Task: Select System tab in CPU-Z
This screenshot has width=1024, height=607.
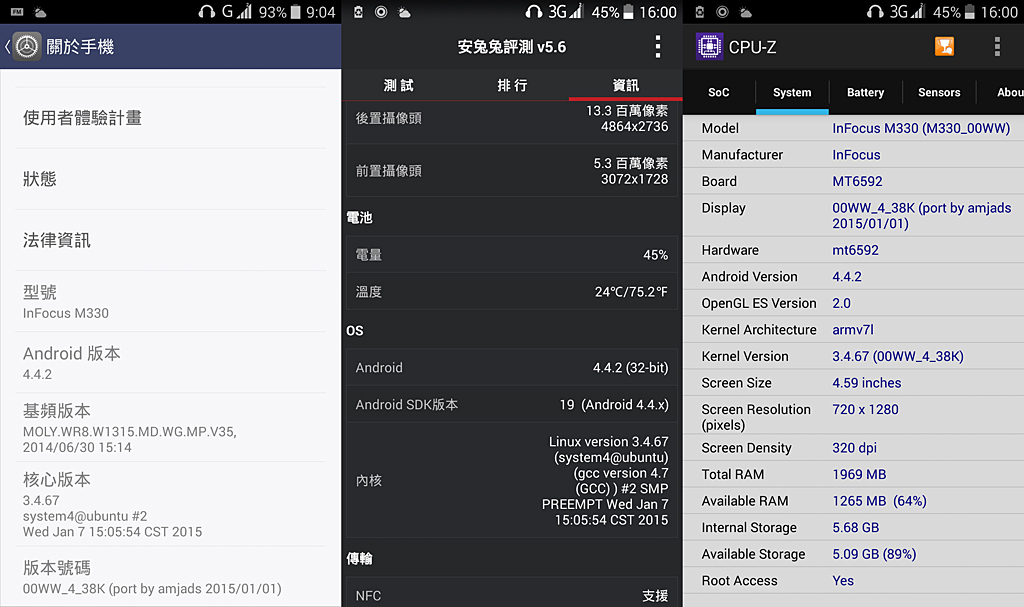Action: pyautogui.click(x=792, y=92)
